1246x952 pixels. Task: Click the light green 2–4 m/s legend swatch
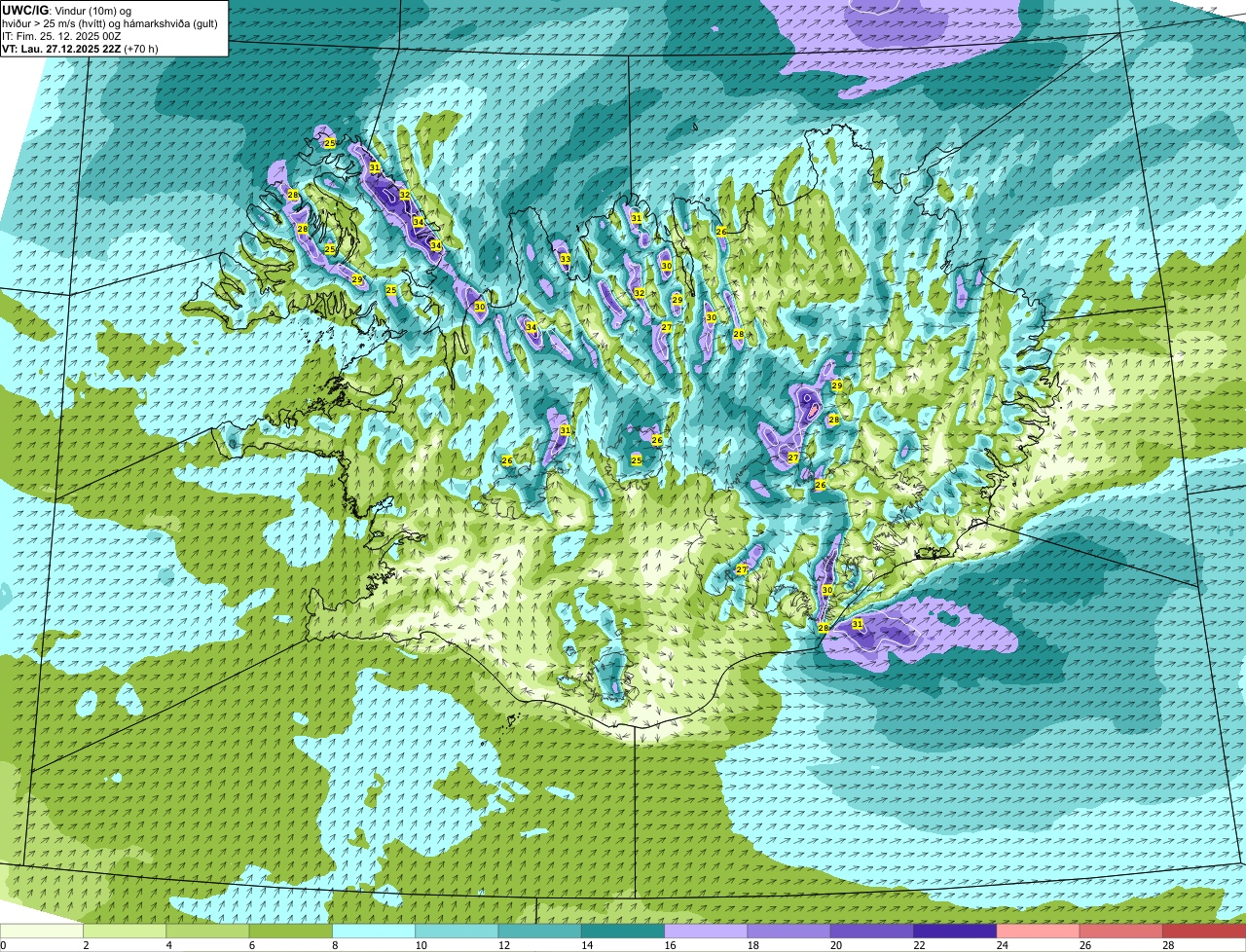tap(125, 932)
